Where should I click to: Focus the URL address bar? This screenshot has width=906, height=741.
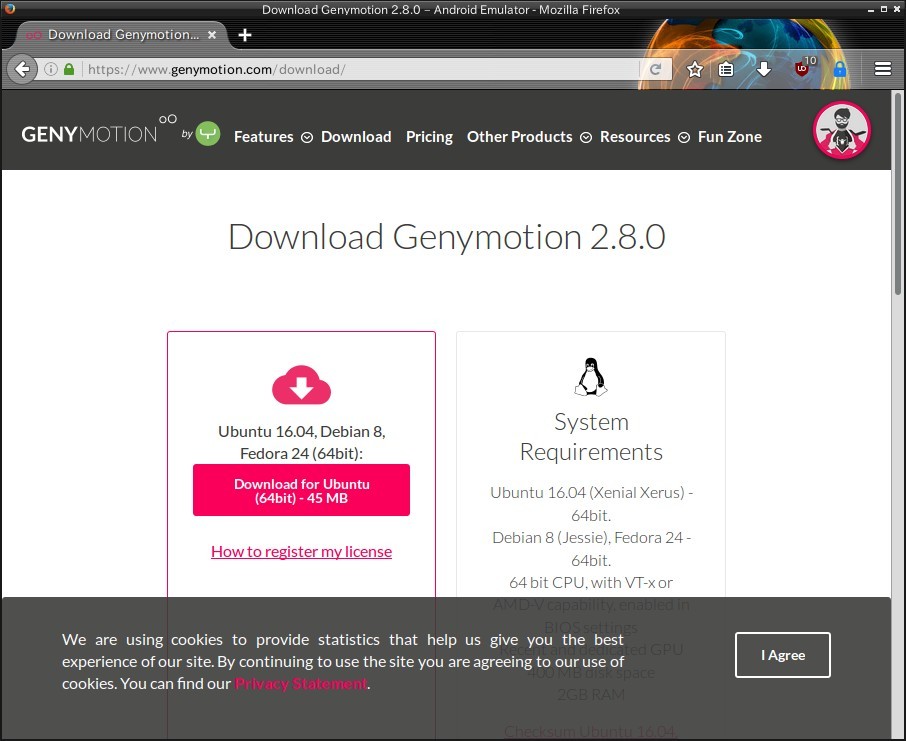pyautogui.click(x=361, y=69)
